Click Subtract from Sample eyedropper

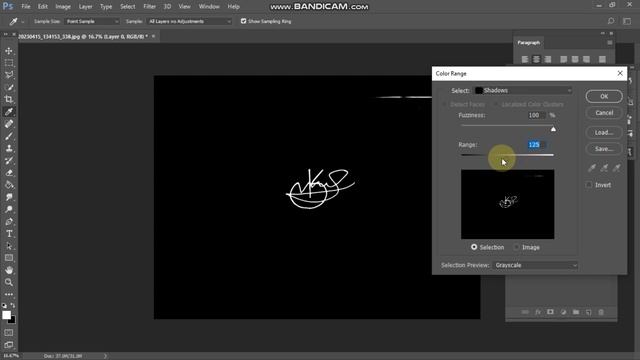[617, 167]
